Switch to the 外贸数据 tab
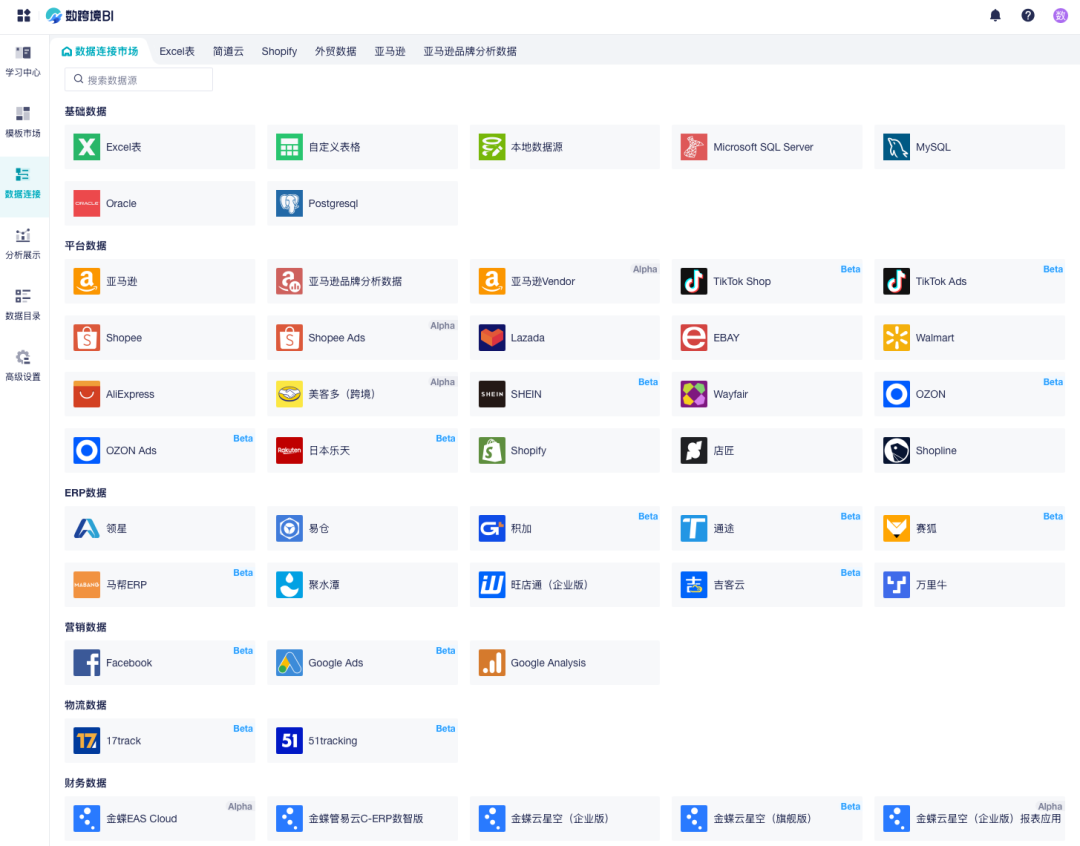Image resolution: width=1080 pixels, height=846 pixels. point(335,51)
